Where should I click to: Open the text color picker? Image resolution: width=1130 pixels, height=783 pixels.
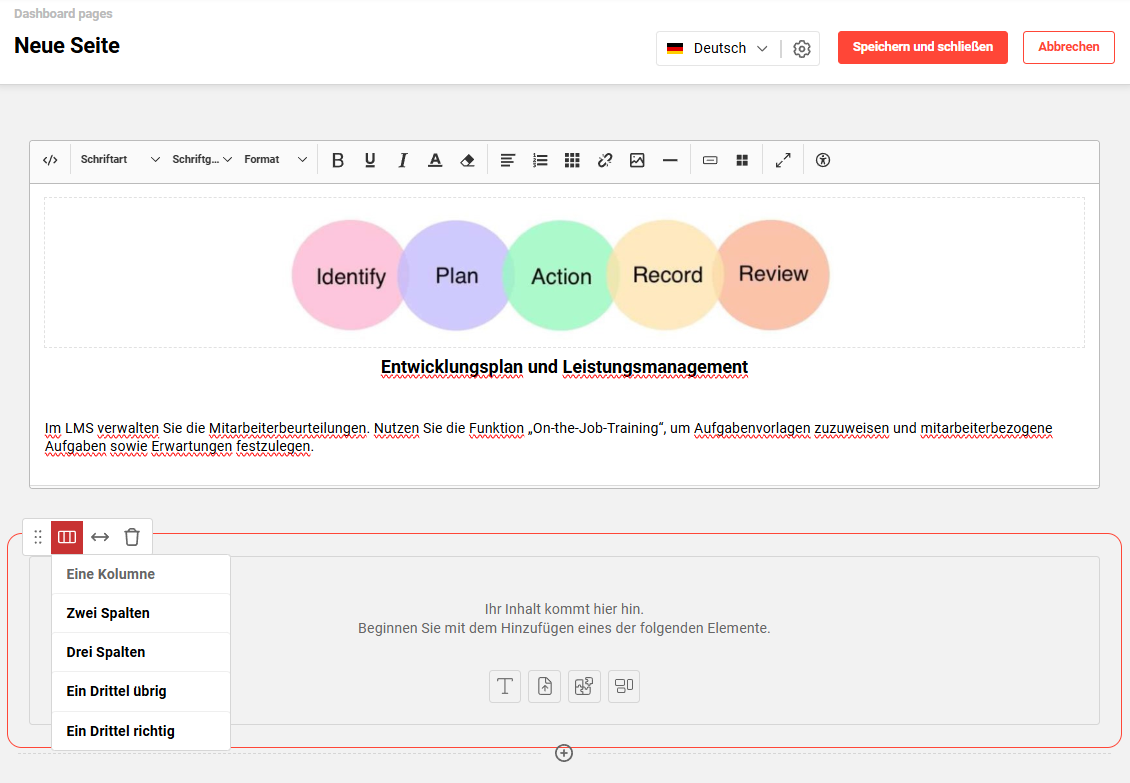[435, 159]
